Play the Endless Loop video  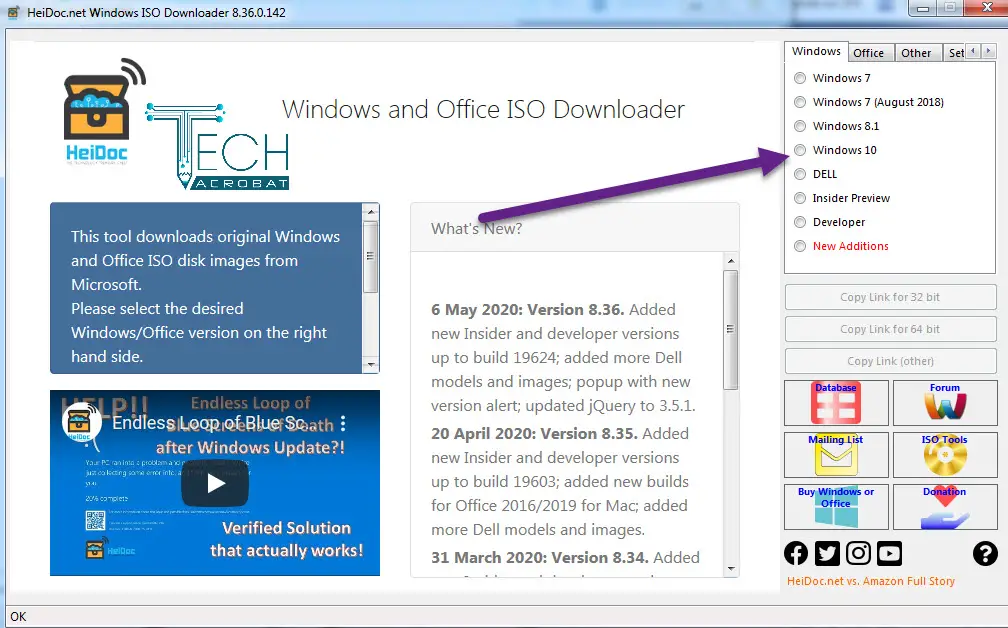[x=215, y=483]
